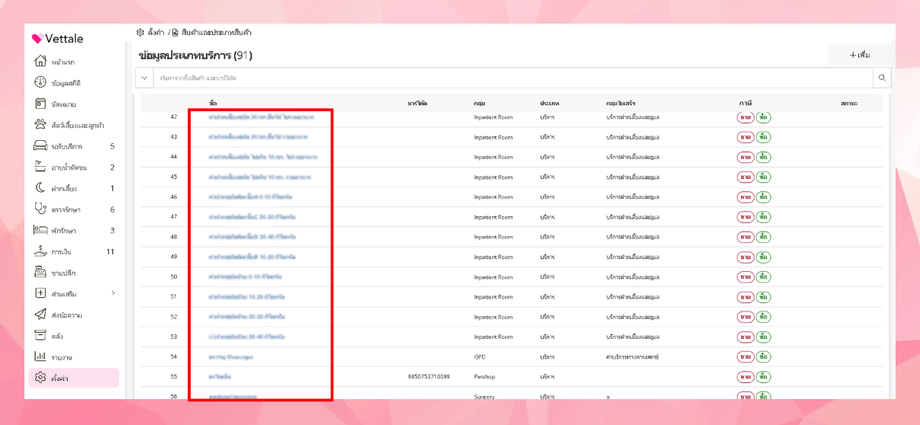920x425 pixels.
Task: Click the green ซื้อ tax badge in row 43
Action: 763,137
